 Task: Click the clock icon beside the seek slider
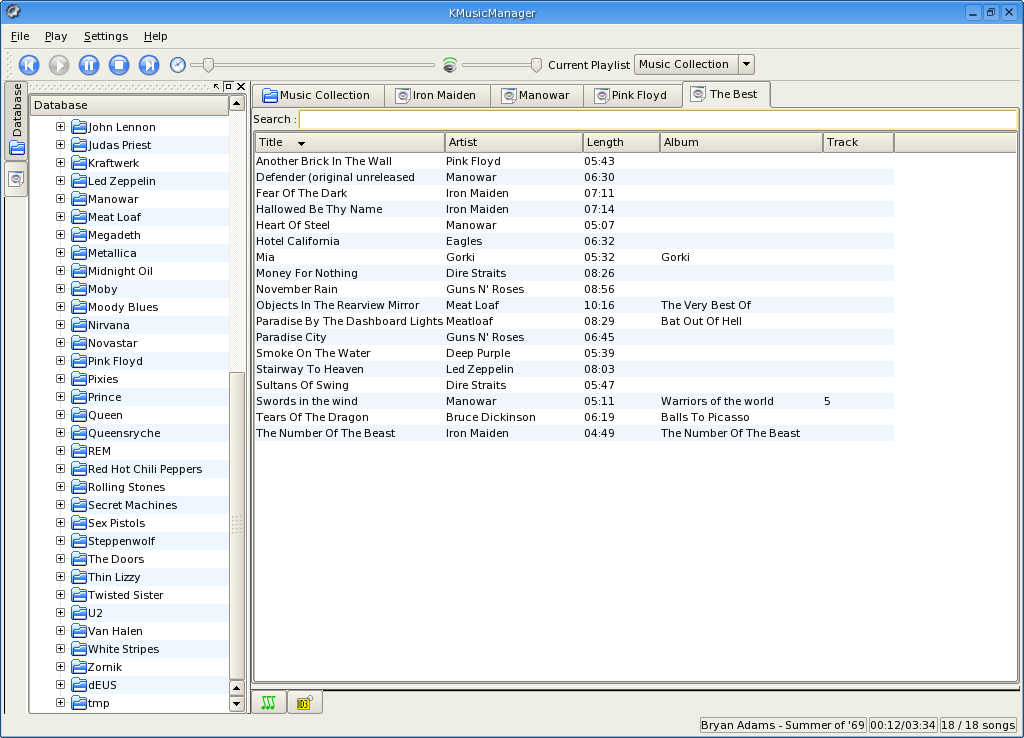point(178,65)
